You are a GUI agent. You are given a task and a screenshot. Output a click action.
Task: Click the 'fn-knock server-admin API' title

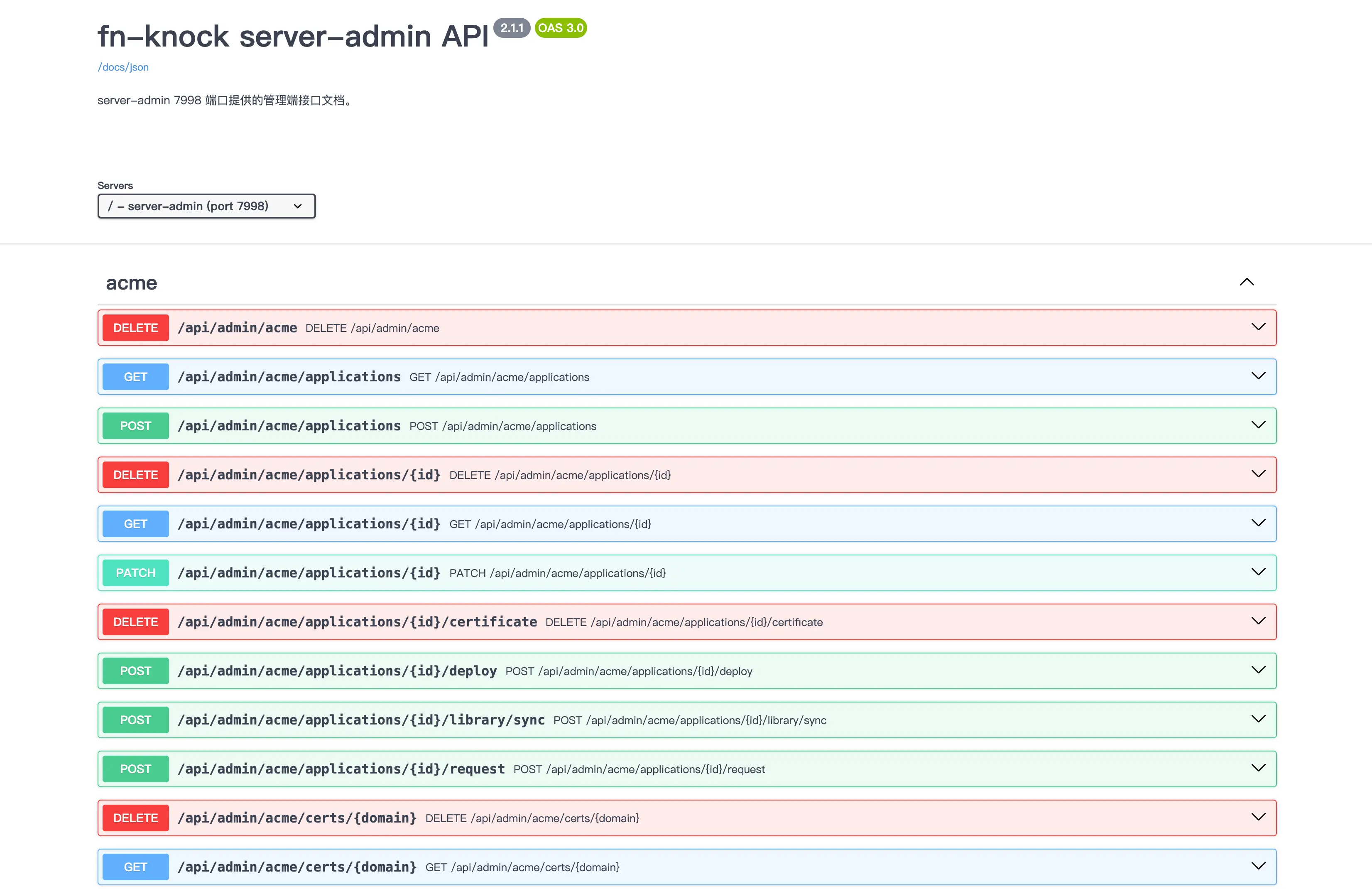[x=293, y=36]
